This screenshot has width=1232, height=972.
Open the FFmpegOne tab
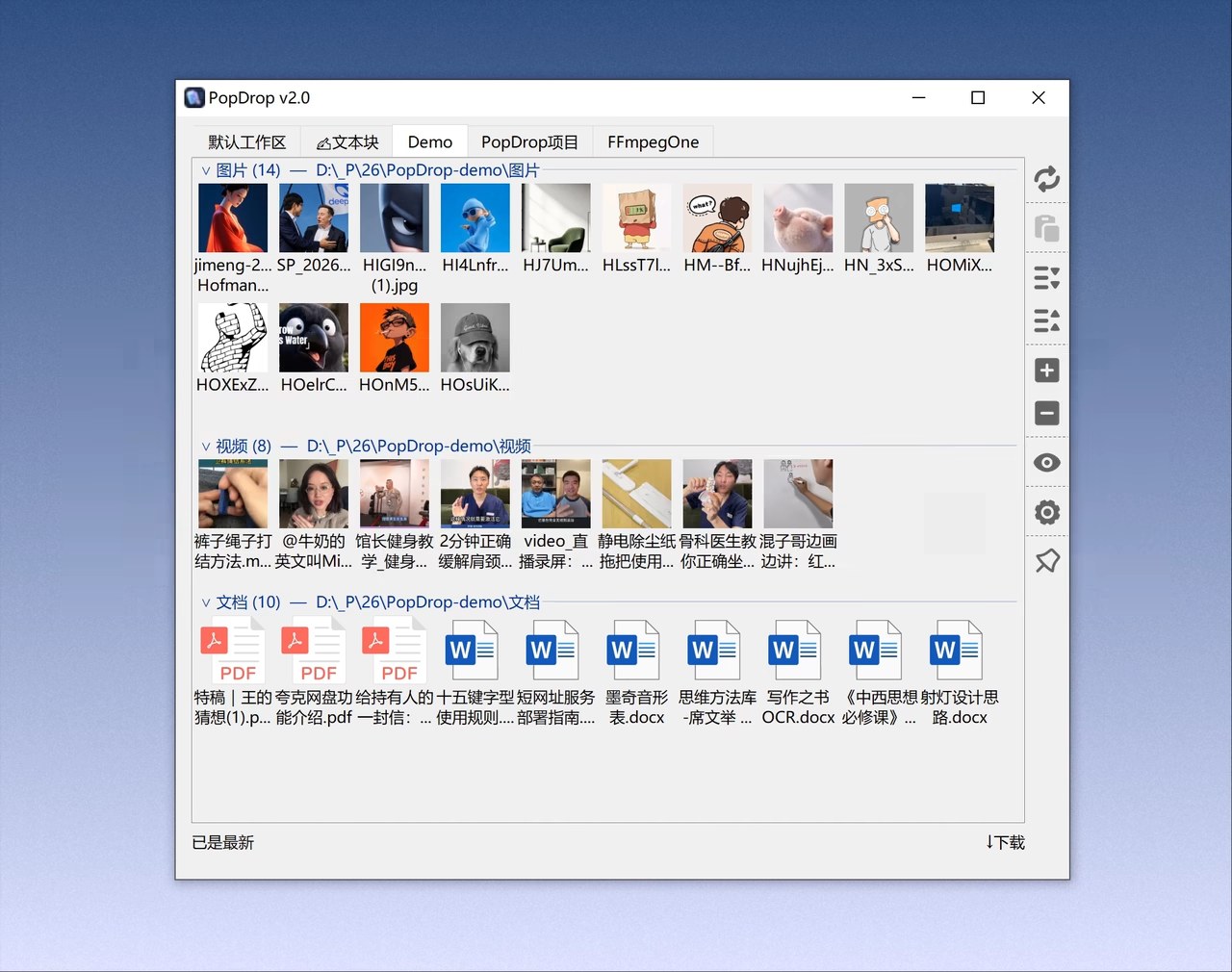coord(654,142)
